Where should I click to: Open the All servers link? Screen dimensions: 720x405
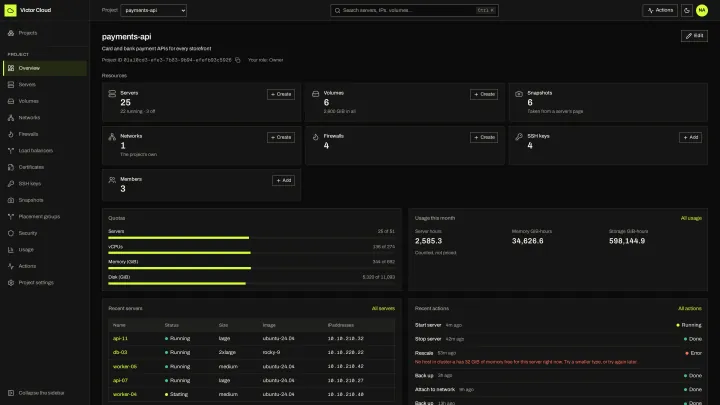point(383,309)
